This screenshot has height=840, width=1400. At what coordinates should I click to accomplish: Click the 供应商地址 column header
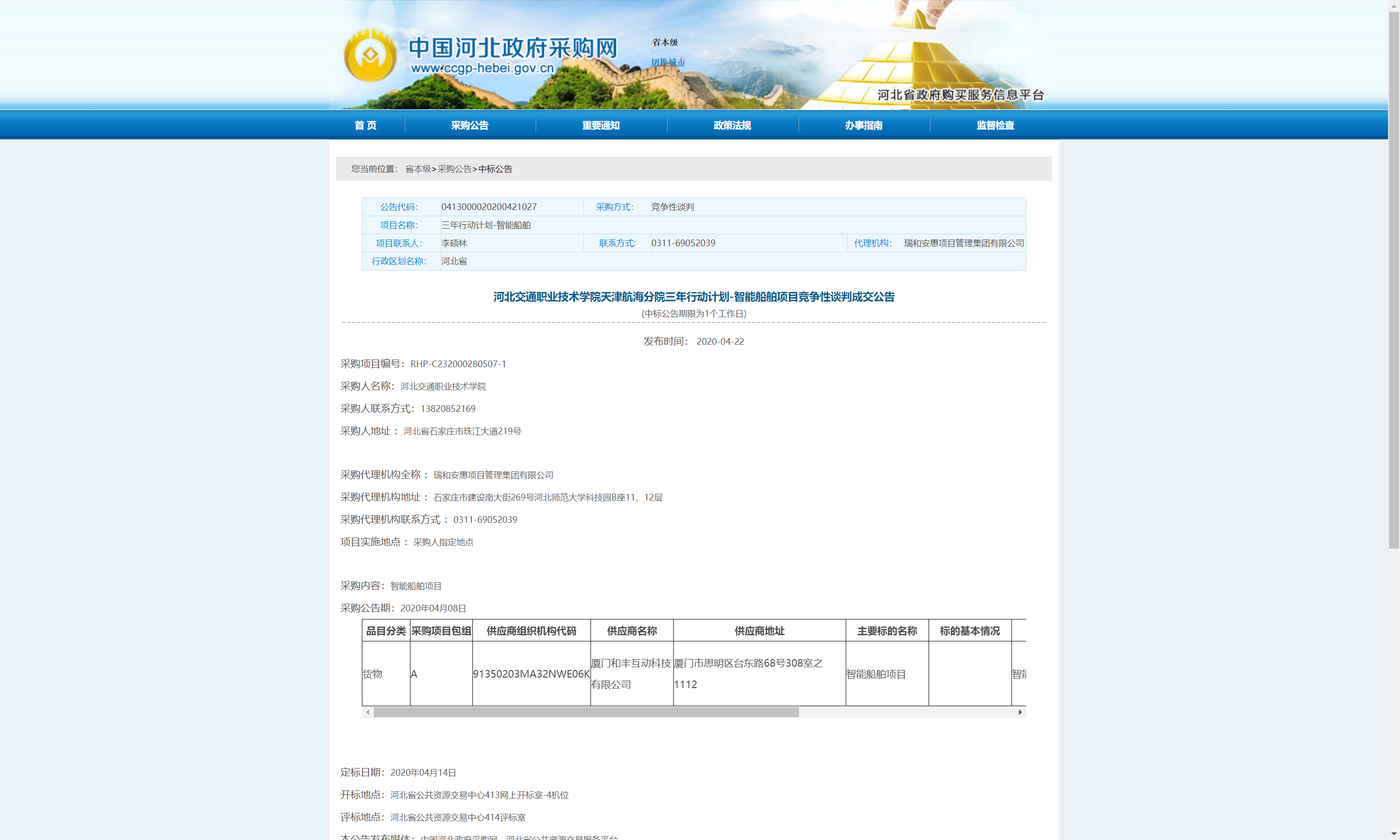(x=760, y=630)
